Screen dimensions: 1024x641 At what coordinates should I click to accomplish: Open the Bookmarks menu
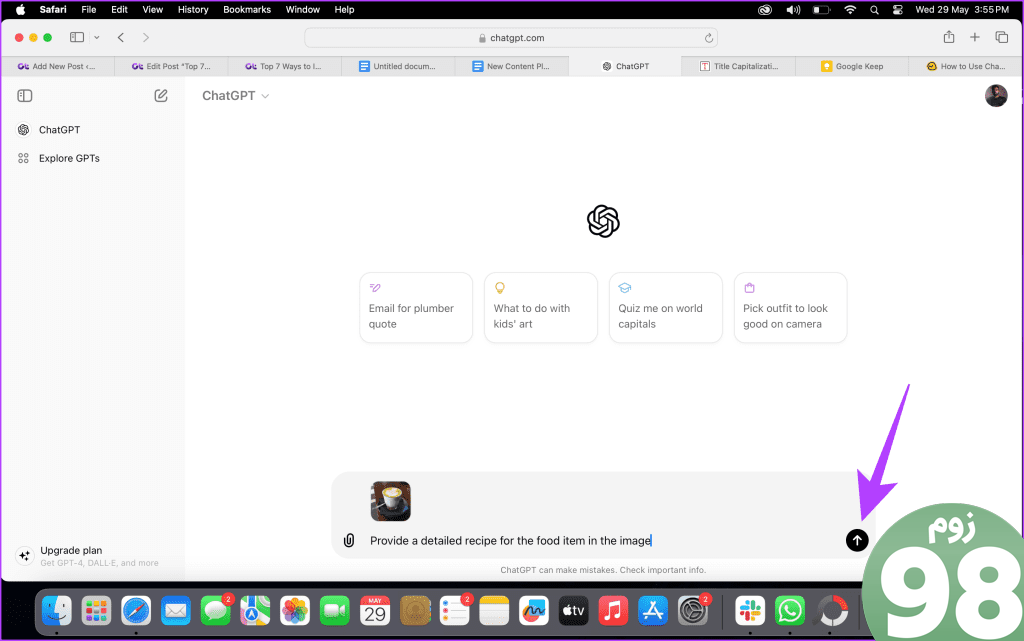(247, 10)
